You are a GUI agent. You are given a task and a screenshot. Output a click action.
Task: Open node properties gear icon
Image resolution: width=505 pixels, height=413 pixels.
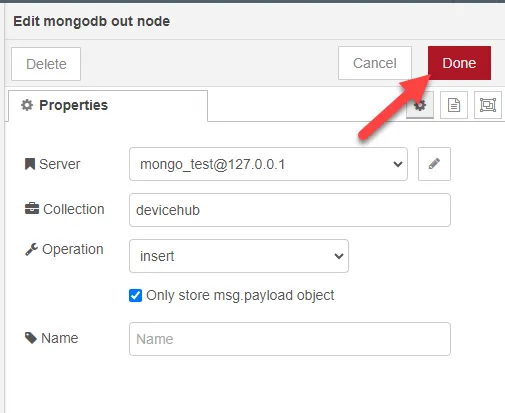click(420, 105)
